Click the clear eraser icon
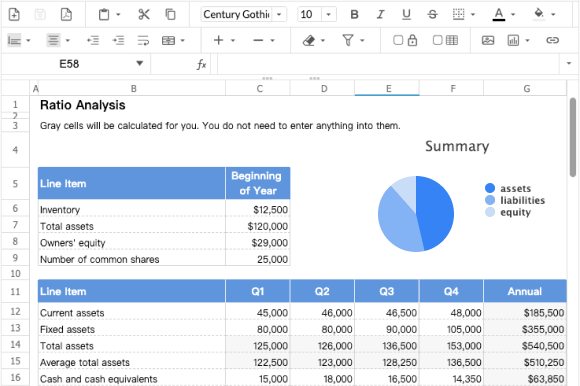 [x=308, y=40]
